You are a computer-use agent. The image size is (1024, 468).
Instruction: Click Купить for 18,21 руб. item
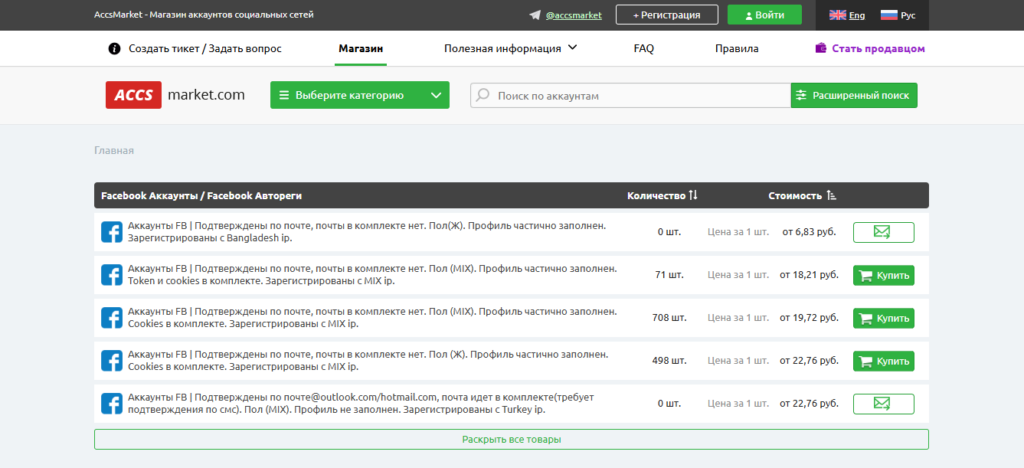pyautogui.click(x=884, y=275)
